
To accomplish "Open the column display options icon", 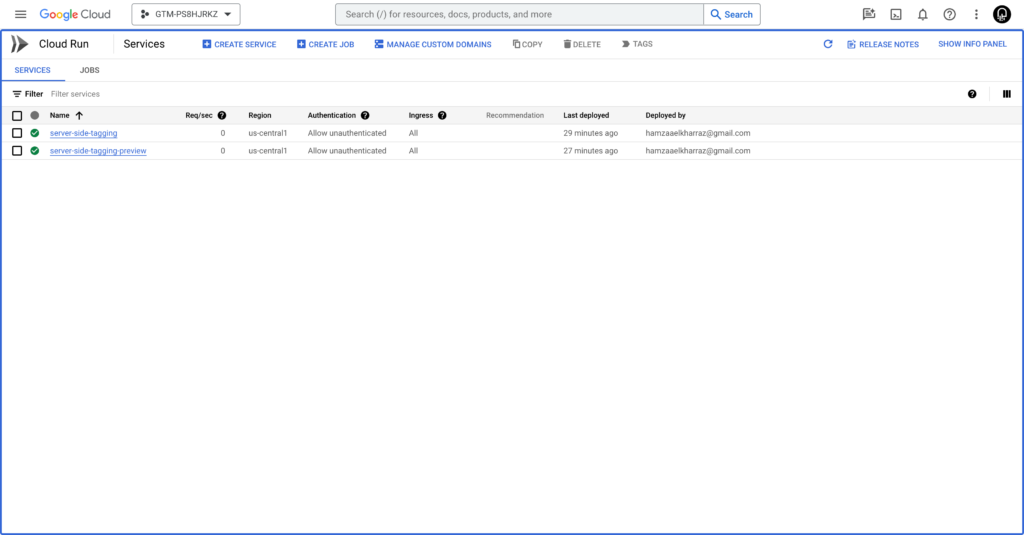I will 1006,94.
